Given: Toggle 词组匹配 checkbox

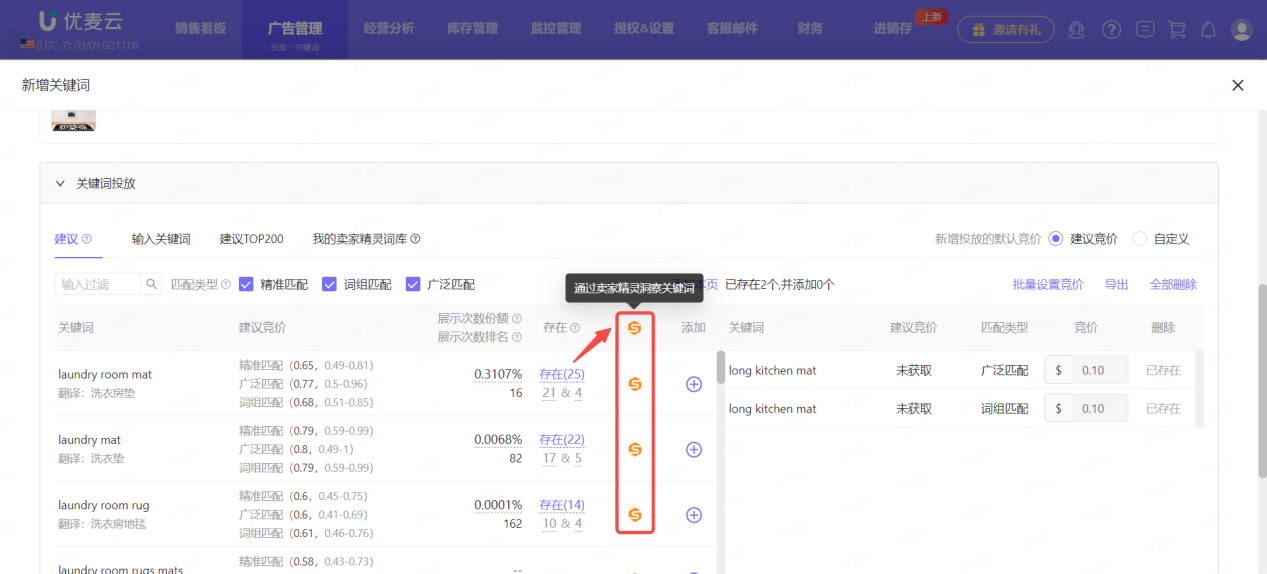Looking at the screenshot, I should click(329, 285).
